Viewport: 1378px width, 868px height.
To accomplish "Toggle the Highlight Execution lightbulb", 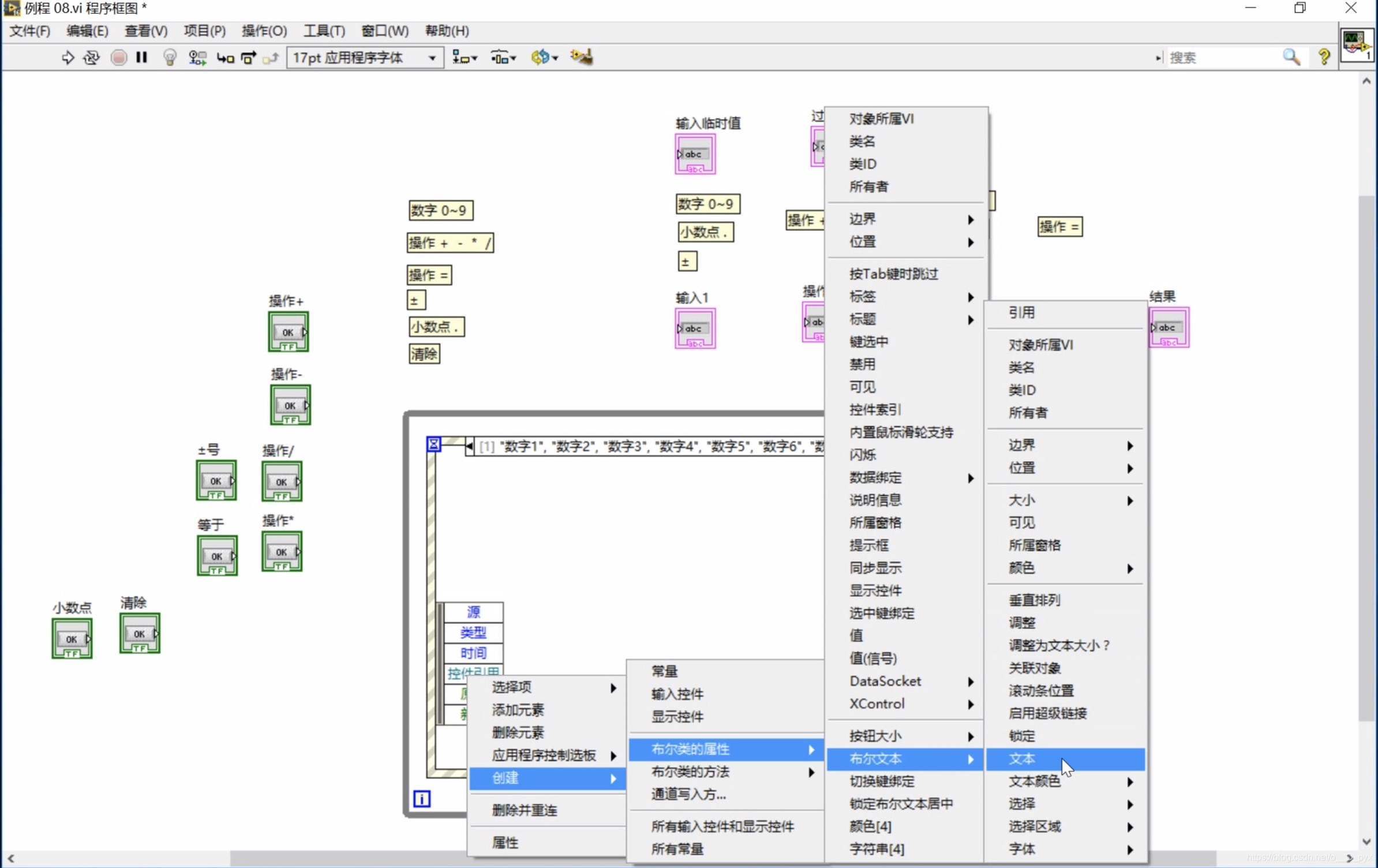I will coord(170,57).
